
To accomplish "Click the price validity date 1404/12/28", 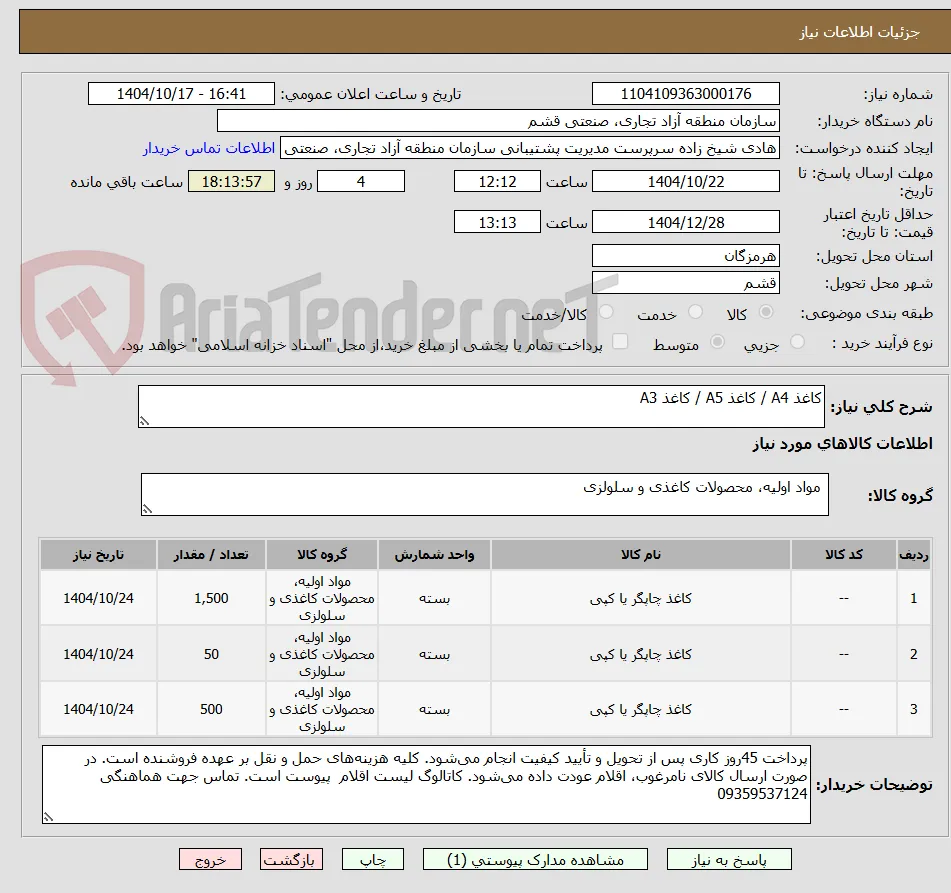I will (x=685, y=222).
